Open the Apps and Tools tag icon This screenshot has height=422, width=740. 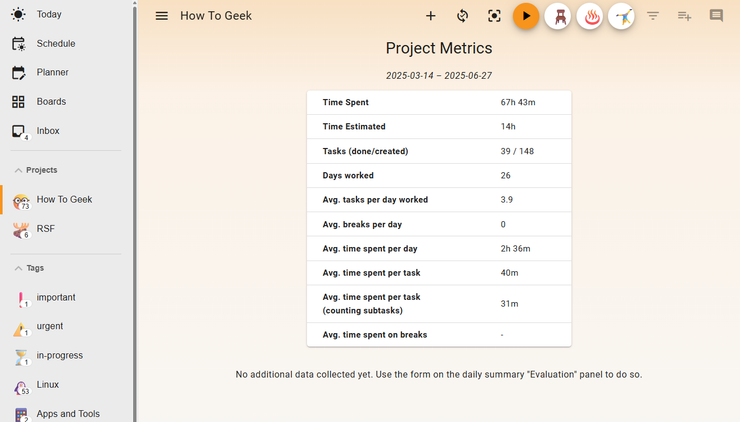point(21,415)
